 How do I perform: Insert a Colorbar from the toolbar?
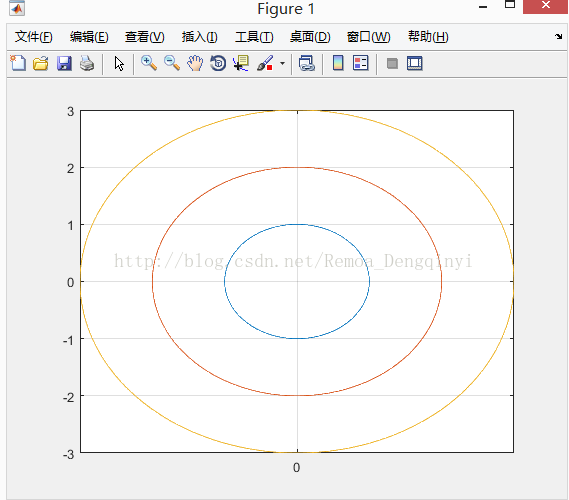[x=338, y=63]
